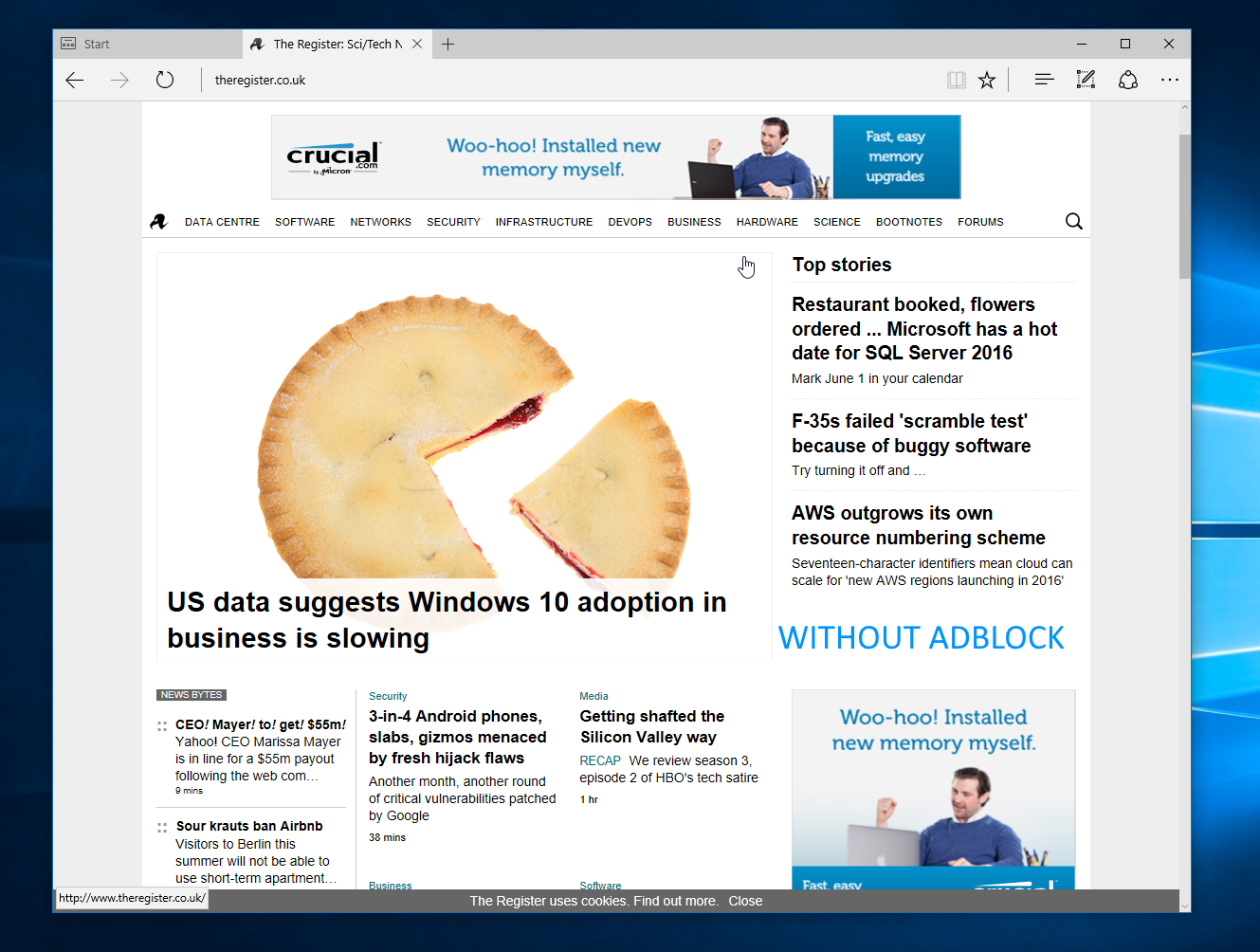
Task: Open Reading view book icon
Action: point(956,81)
